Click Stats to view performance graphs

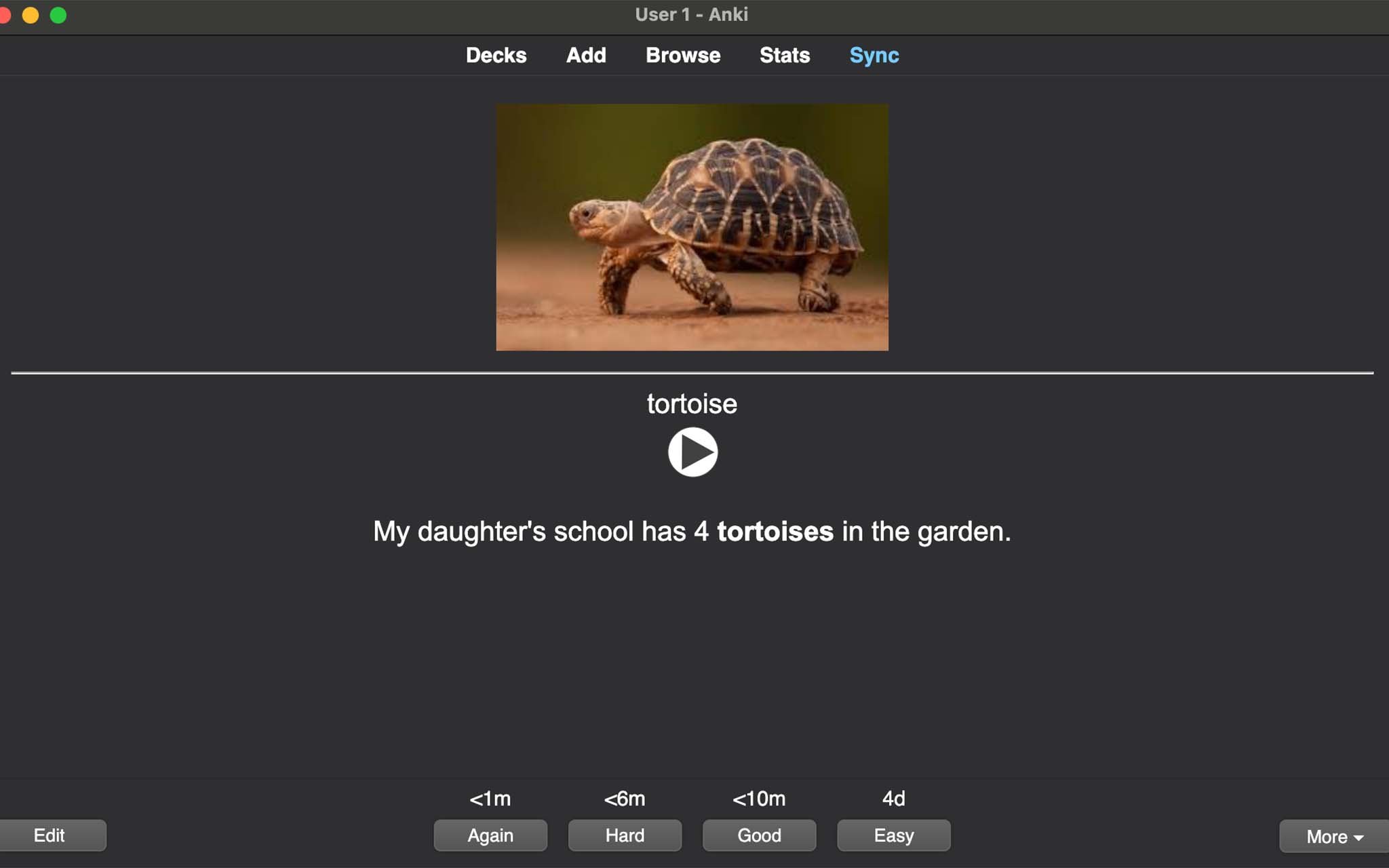pos(784,55)
